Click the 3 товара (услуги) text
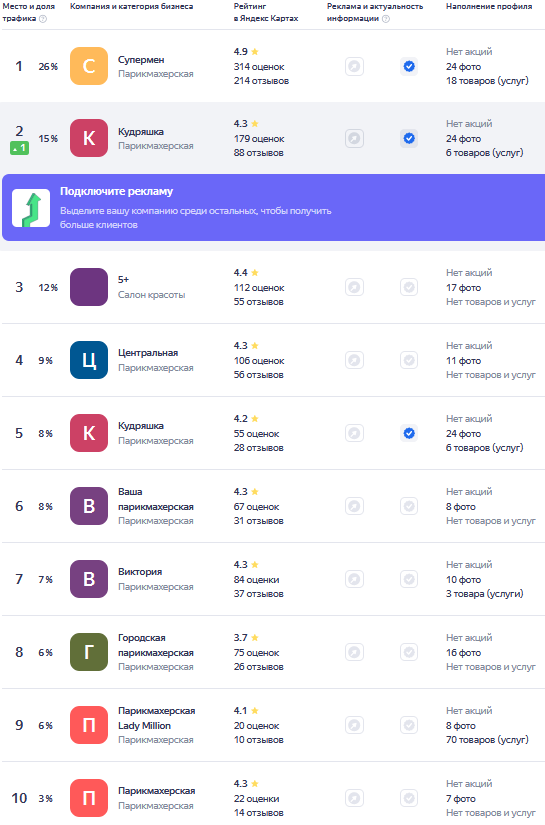 point(485,594)
